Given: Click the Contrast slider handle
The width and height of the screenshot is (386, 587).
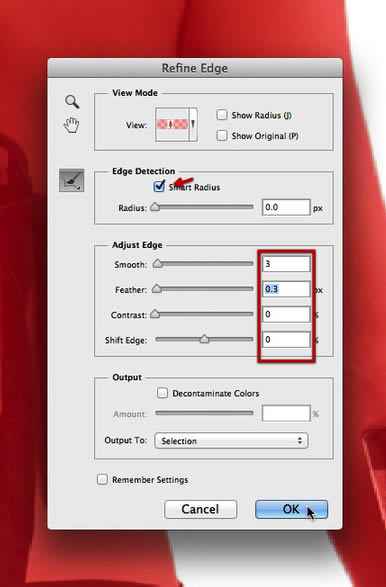Looking at the screenshot, I should coord(155,314).
